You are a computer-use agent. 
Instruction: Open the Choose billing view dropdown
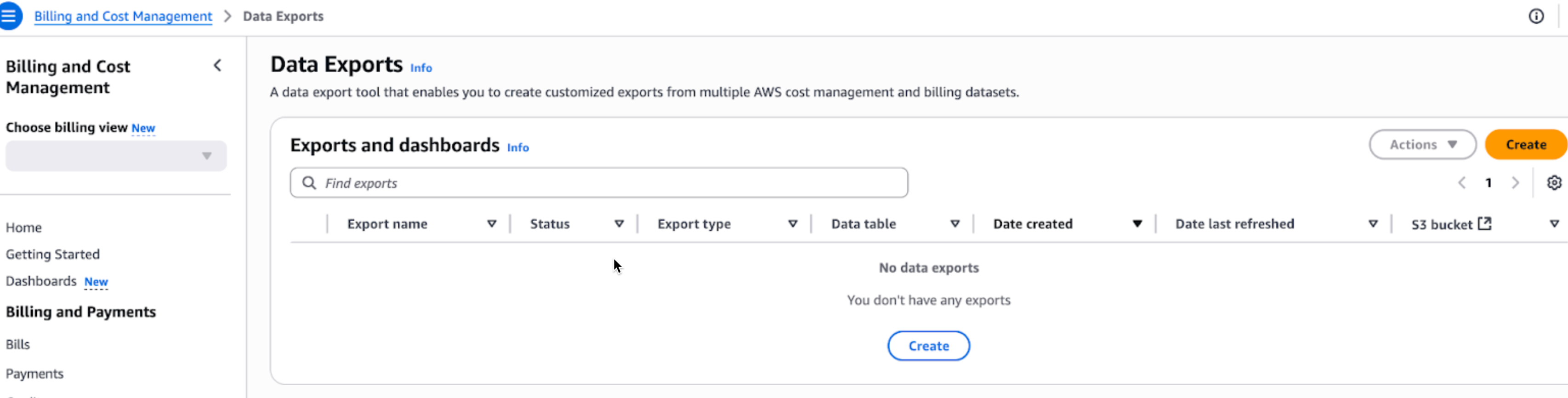(x=116, y=156)
